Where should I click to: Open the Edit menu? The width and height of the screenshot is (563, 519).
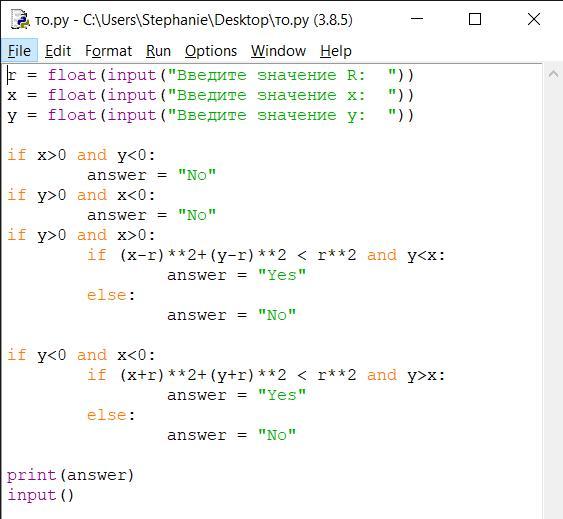click(x=58, y=51)
